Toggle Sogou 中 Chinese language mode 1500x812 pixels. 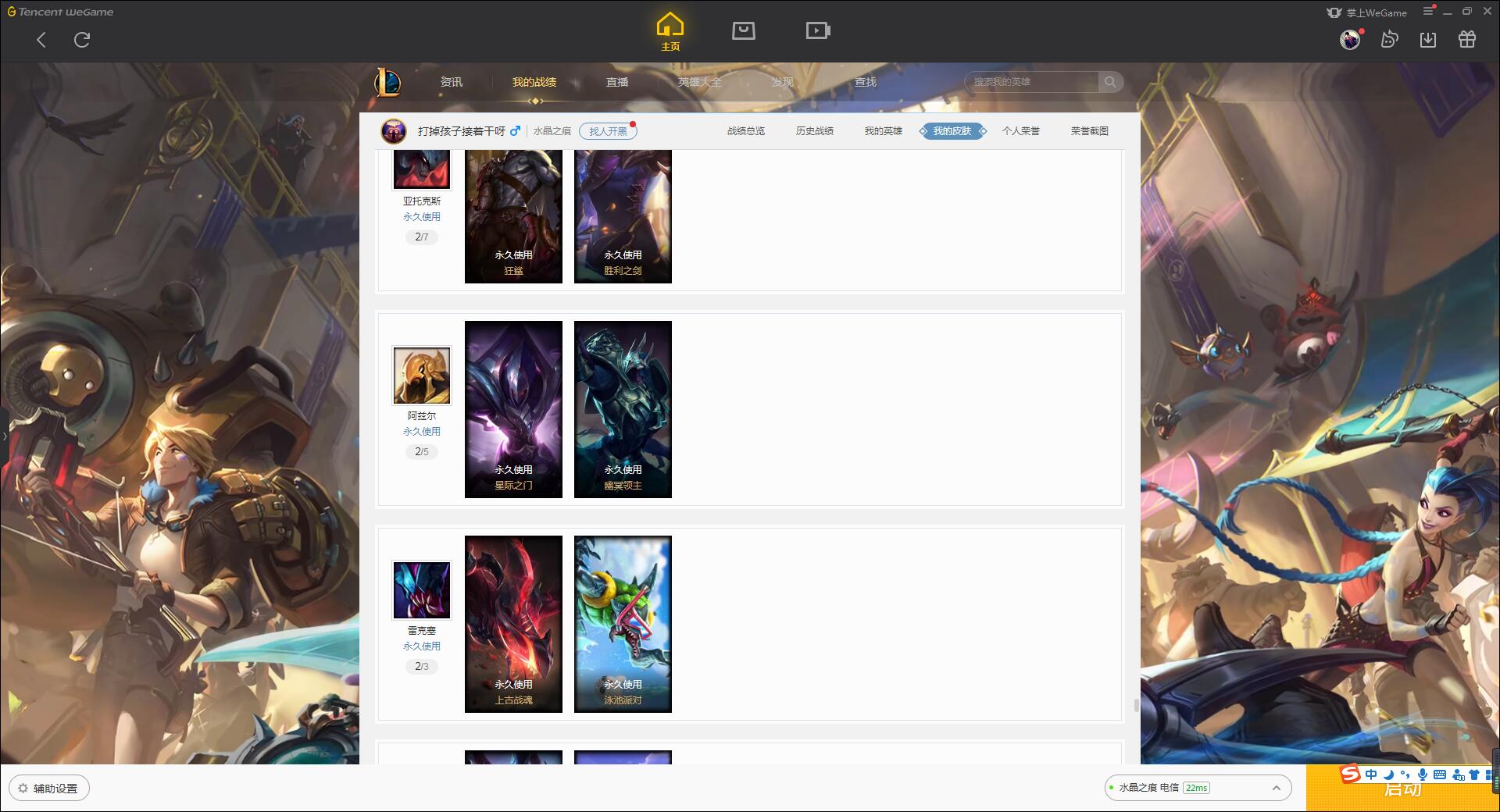(x=1371, y=775)
